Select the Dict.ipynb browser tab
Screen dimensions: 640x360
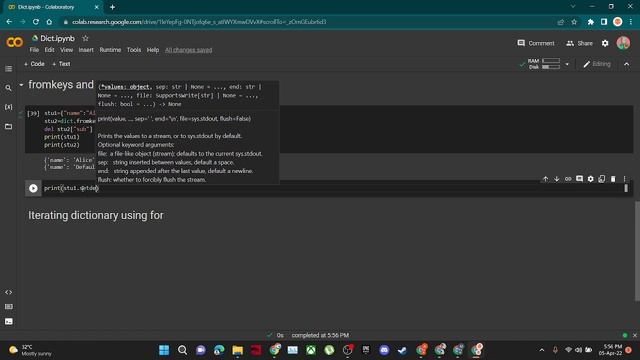(51, 7)
